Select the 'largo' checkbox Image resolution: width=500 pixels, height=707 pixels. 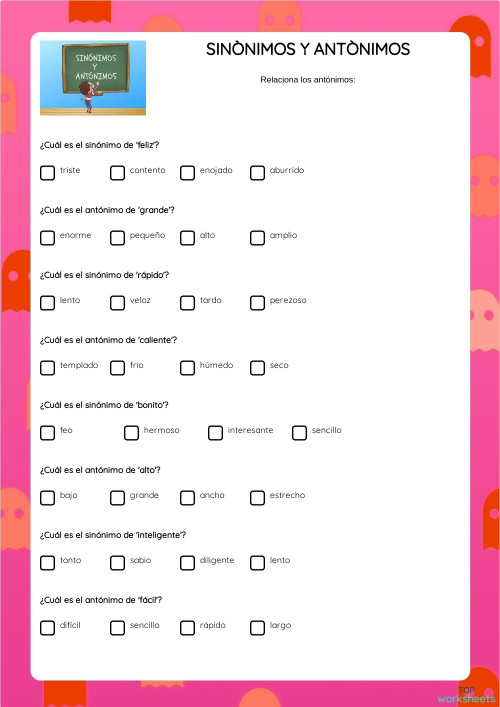coord(257,628)
